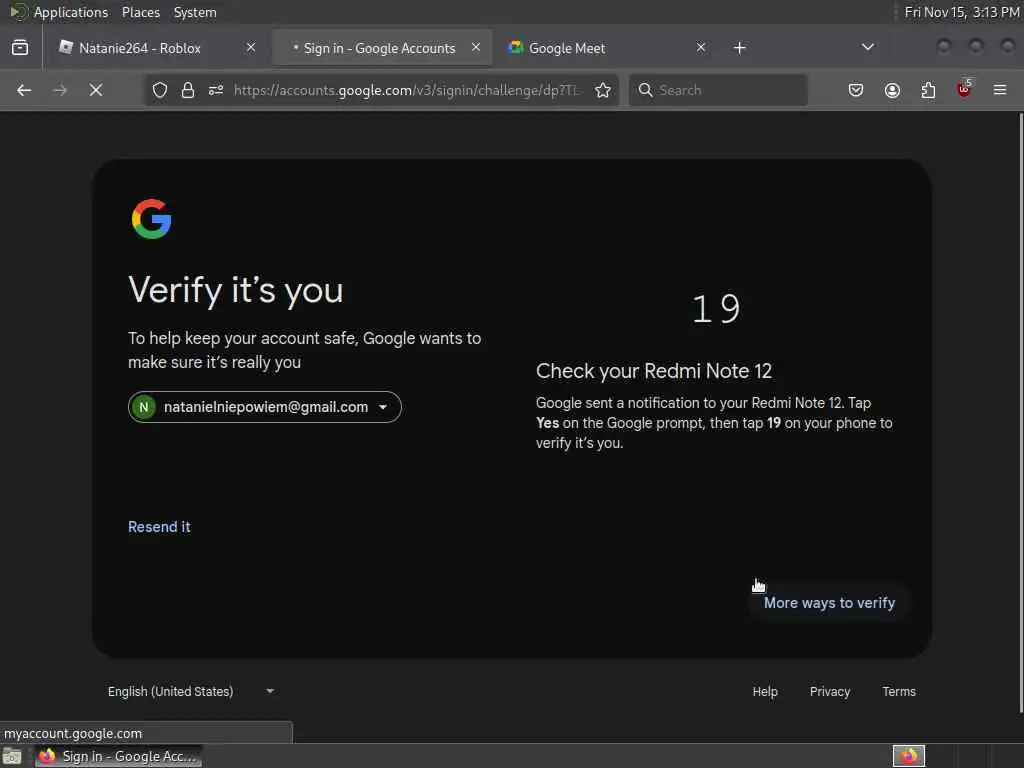Open Privacy link in footer
This screenshot has width=1024, height=768.
click(830, 691)
